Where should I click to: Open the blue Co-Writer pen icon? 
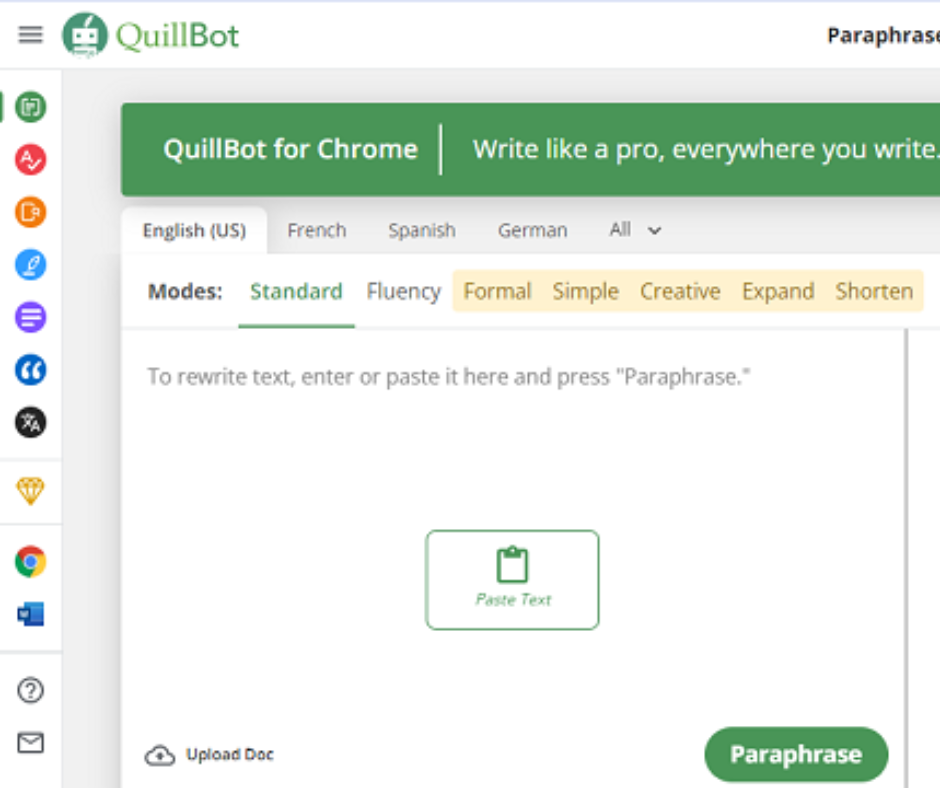31,264
